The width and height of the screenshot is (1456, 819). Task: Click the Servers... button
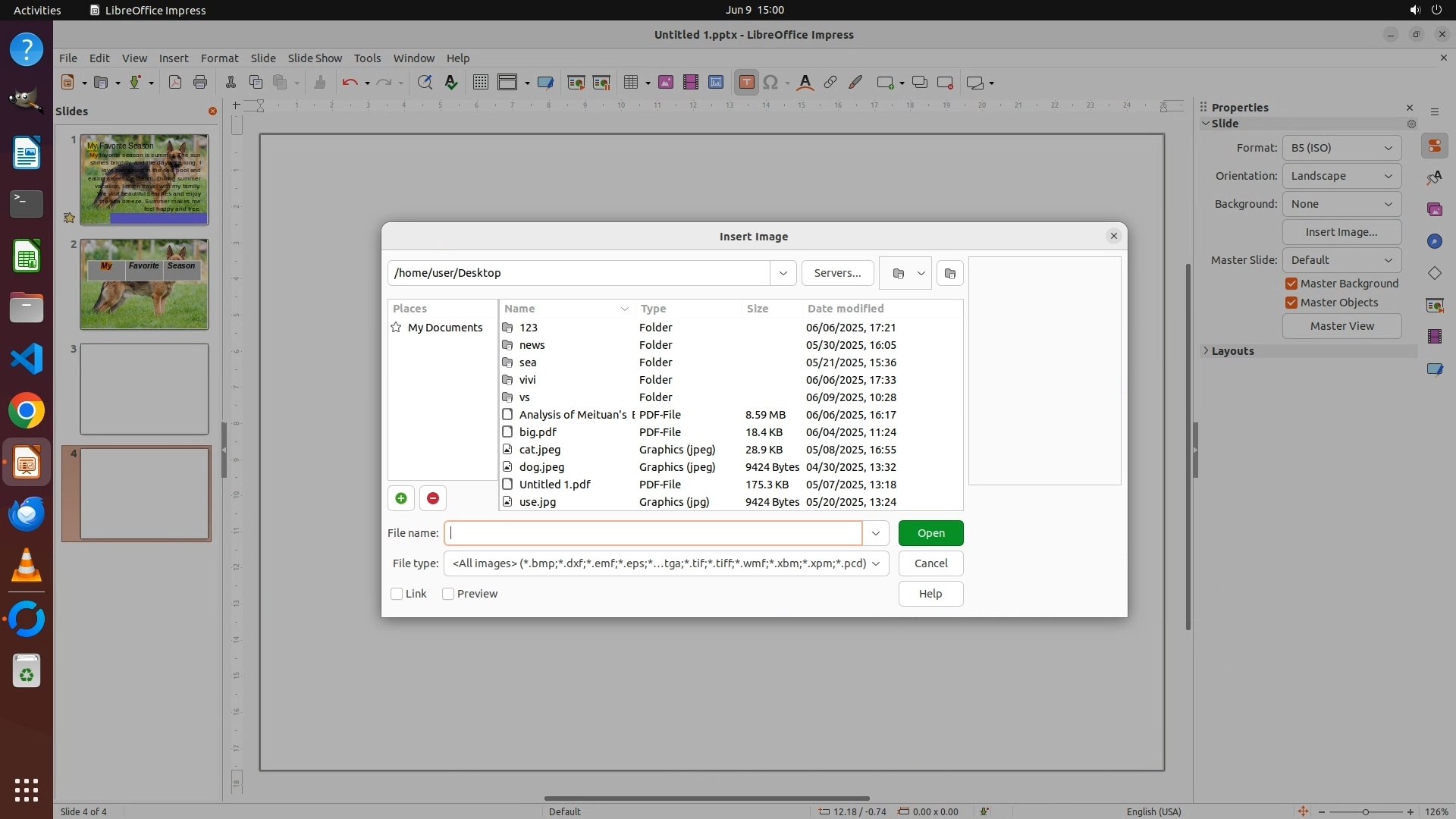(837, 273)
